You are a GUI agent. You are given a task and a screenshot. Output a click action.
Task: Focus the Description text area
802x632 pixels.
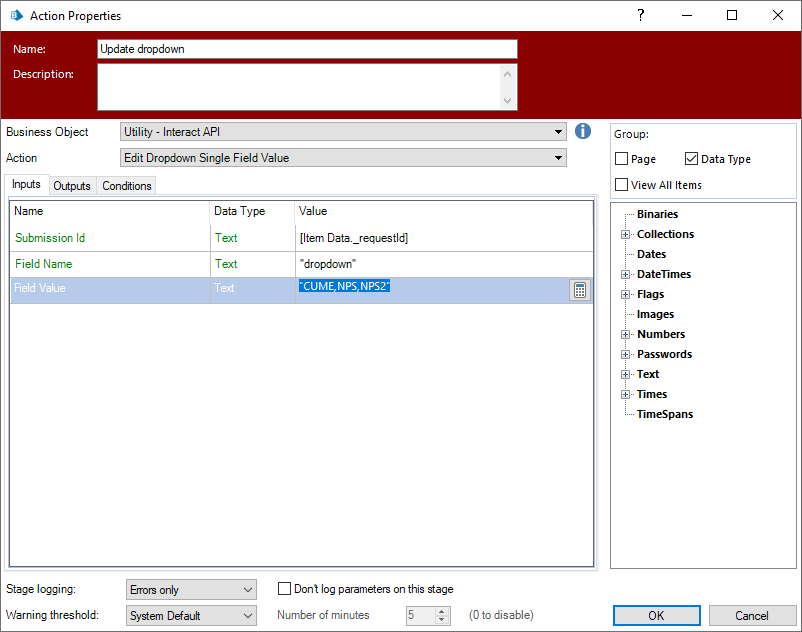pyautogui.click(x=307, y=87)
